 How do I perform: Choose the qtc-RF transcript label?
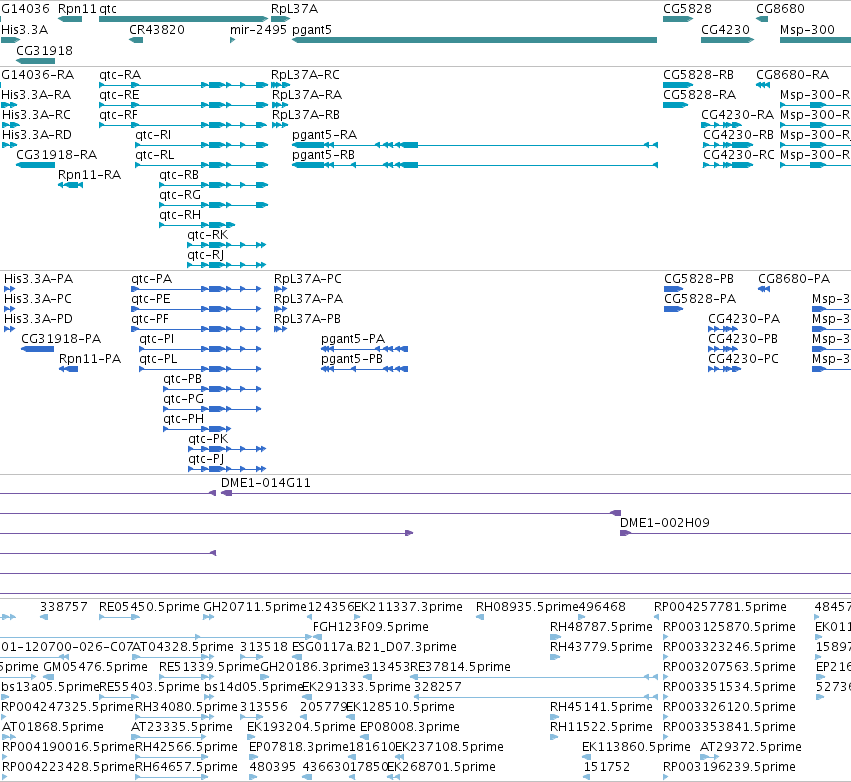pos(118,115)
